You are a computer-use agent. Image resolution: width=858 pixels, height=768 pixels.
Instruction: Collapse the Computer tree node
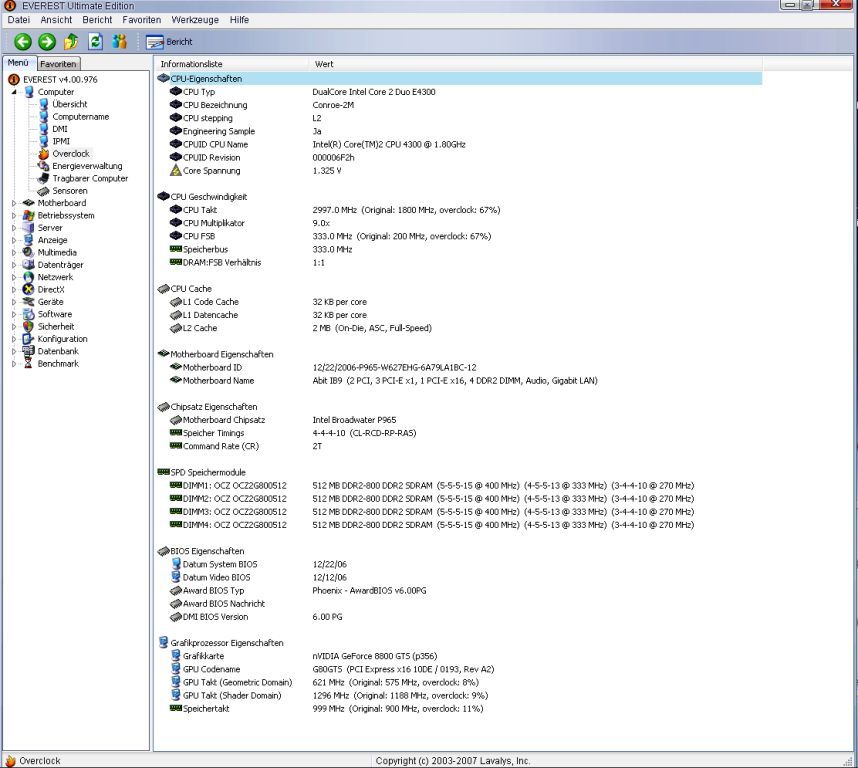point(14,92)
